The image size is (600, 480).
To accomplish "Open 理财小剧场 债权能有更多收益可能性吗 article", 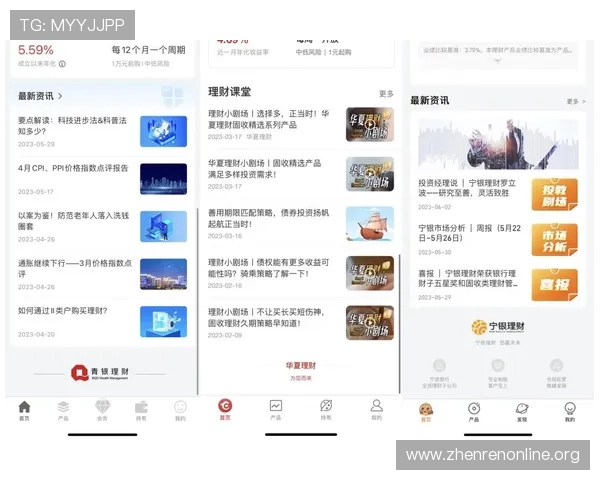I will point(301,274).
